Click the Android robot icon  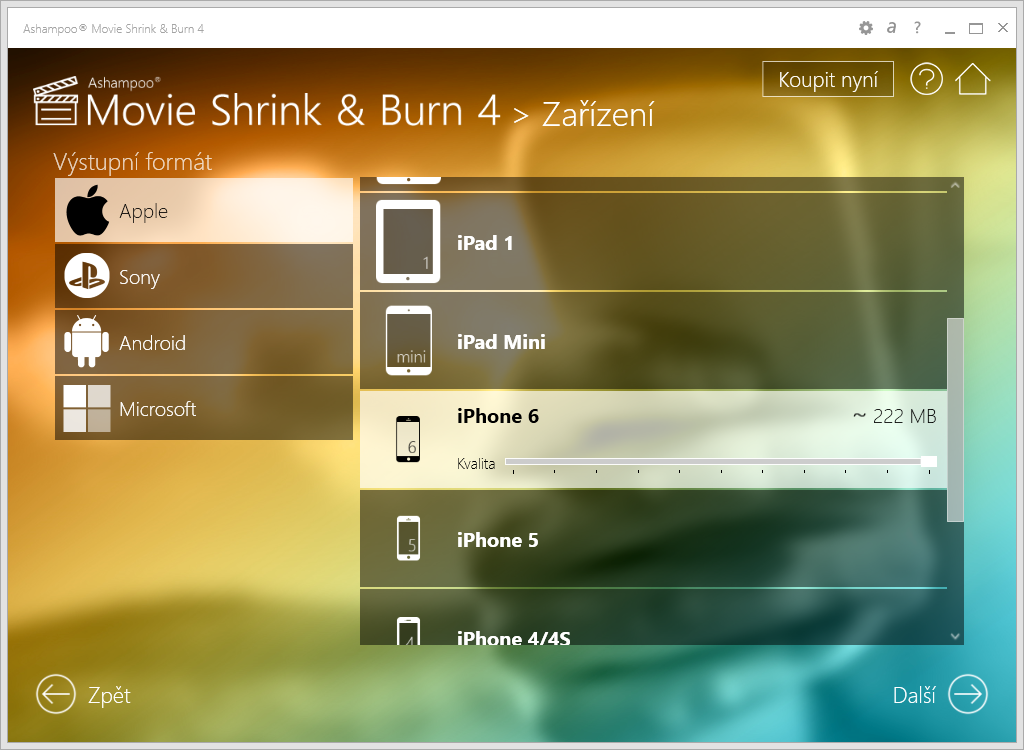click(86, 341)
